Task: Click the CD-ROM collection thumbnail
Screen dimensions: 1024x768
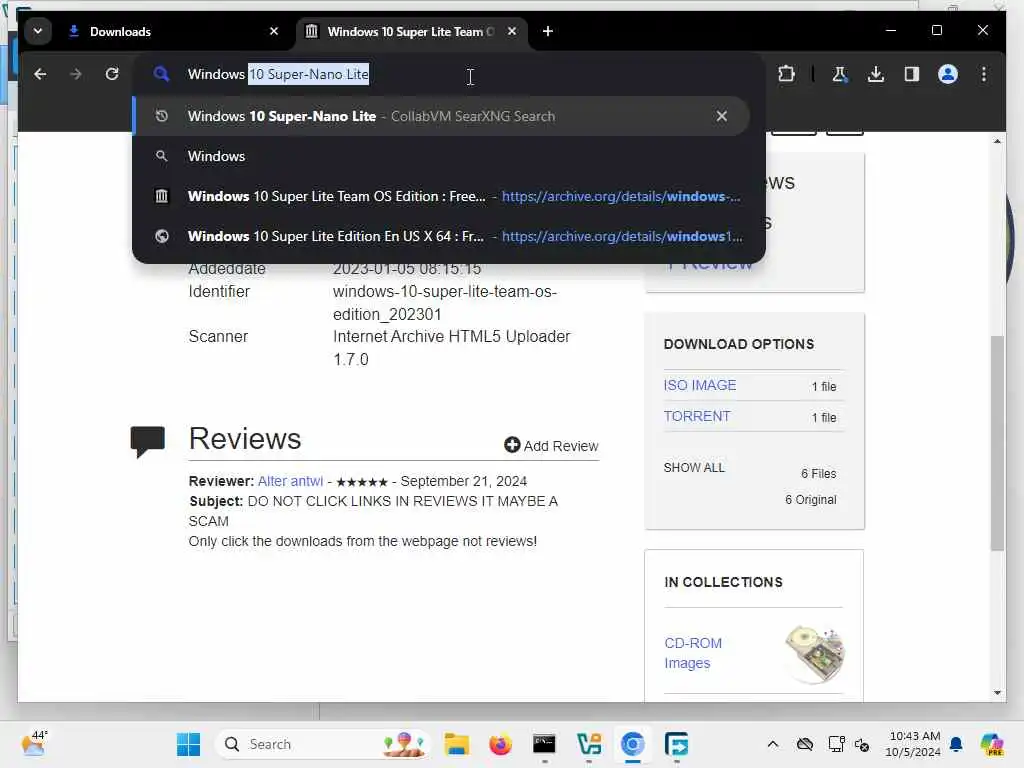Action: [x=814, y=653]
